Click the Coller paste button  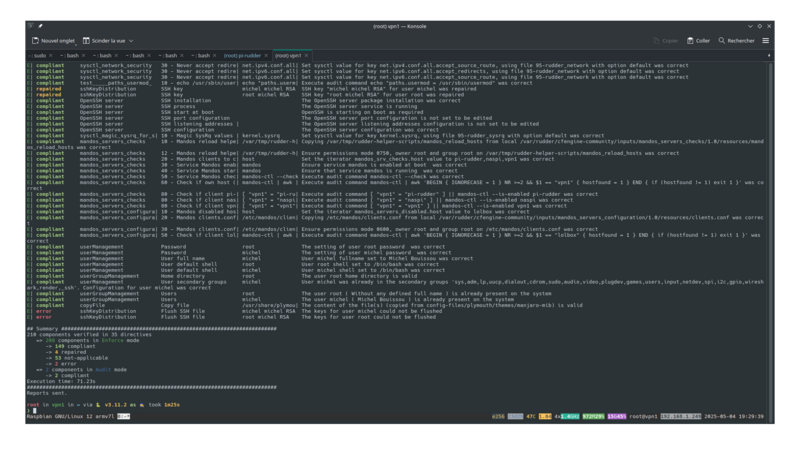(698, 41)
